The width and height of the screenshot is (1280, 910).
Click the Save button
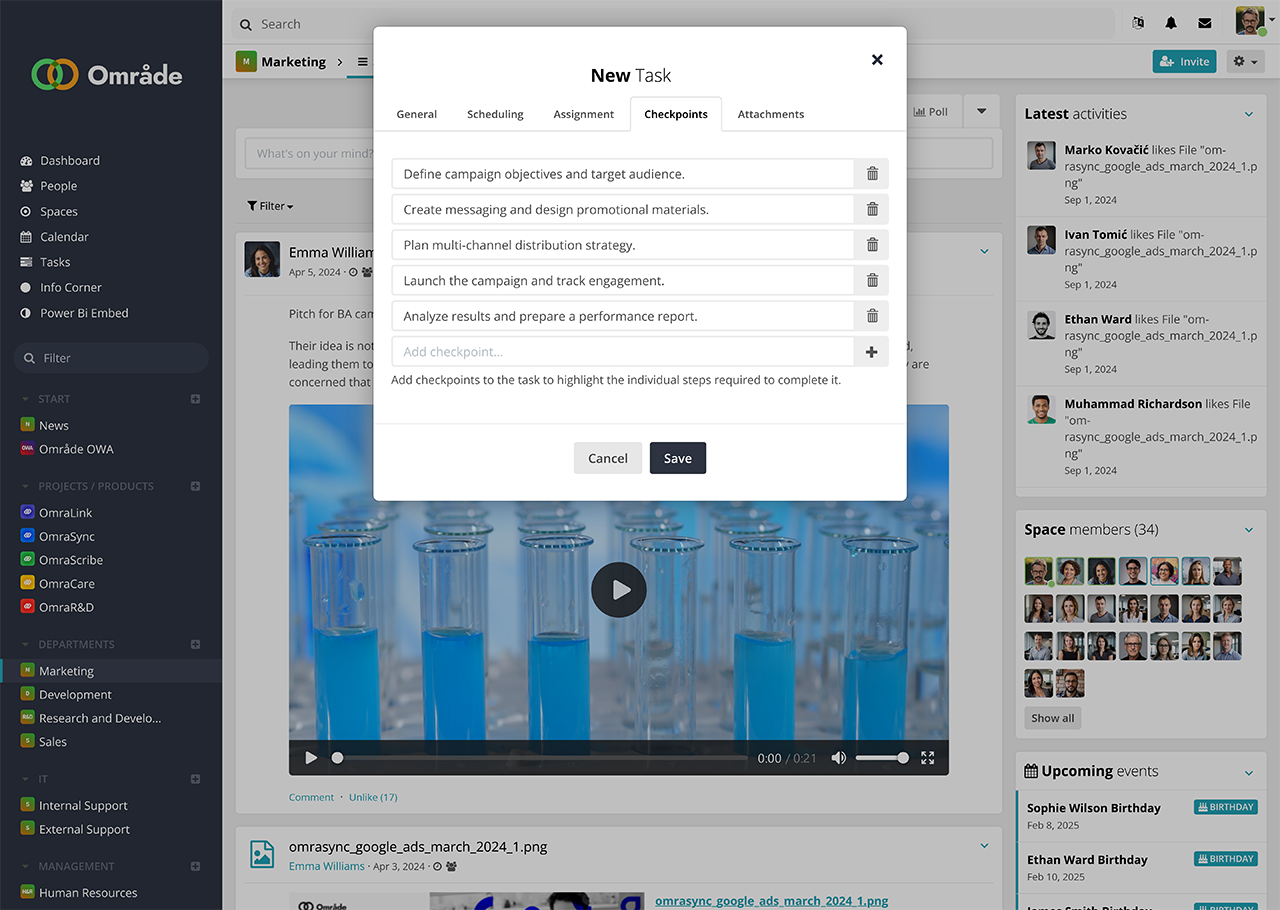pos(677,458)
